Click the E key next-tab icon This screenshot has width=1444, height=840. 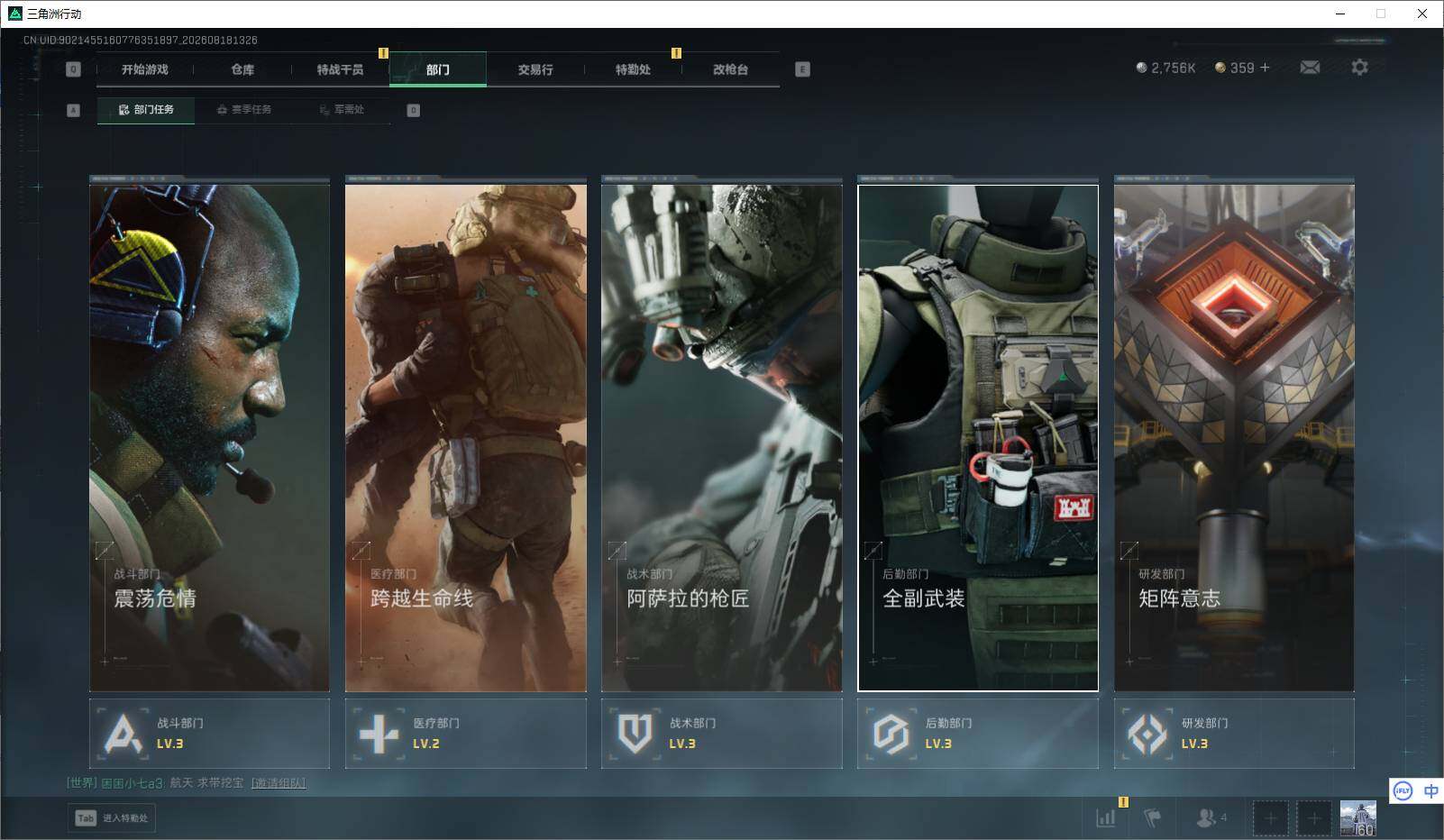(x=802, y=69)
